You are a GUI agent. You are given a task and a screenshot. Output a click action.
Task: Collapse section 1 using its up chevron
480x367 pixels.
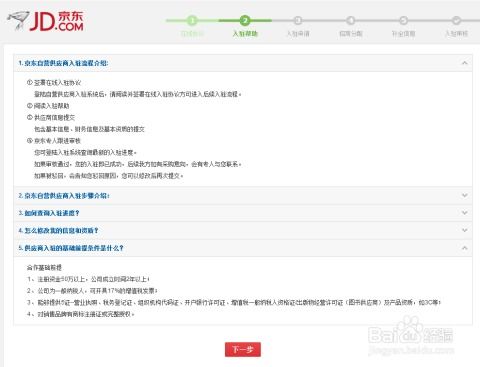point(464,63)
